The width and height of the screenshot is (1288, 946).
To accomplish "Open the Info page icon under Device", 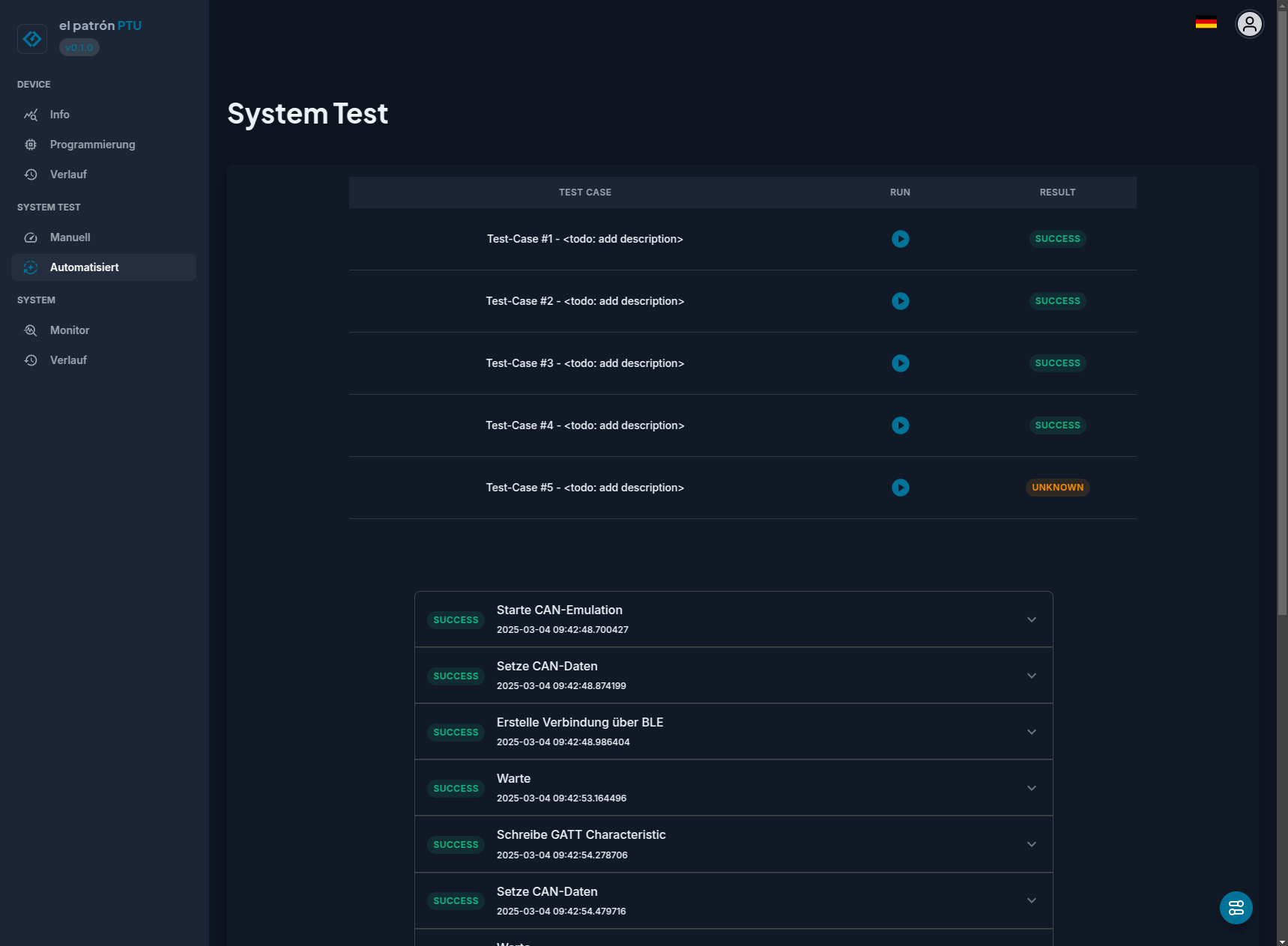I will 31,115.
